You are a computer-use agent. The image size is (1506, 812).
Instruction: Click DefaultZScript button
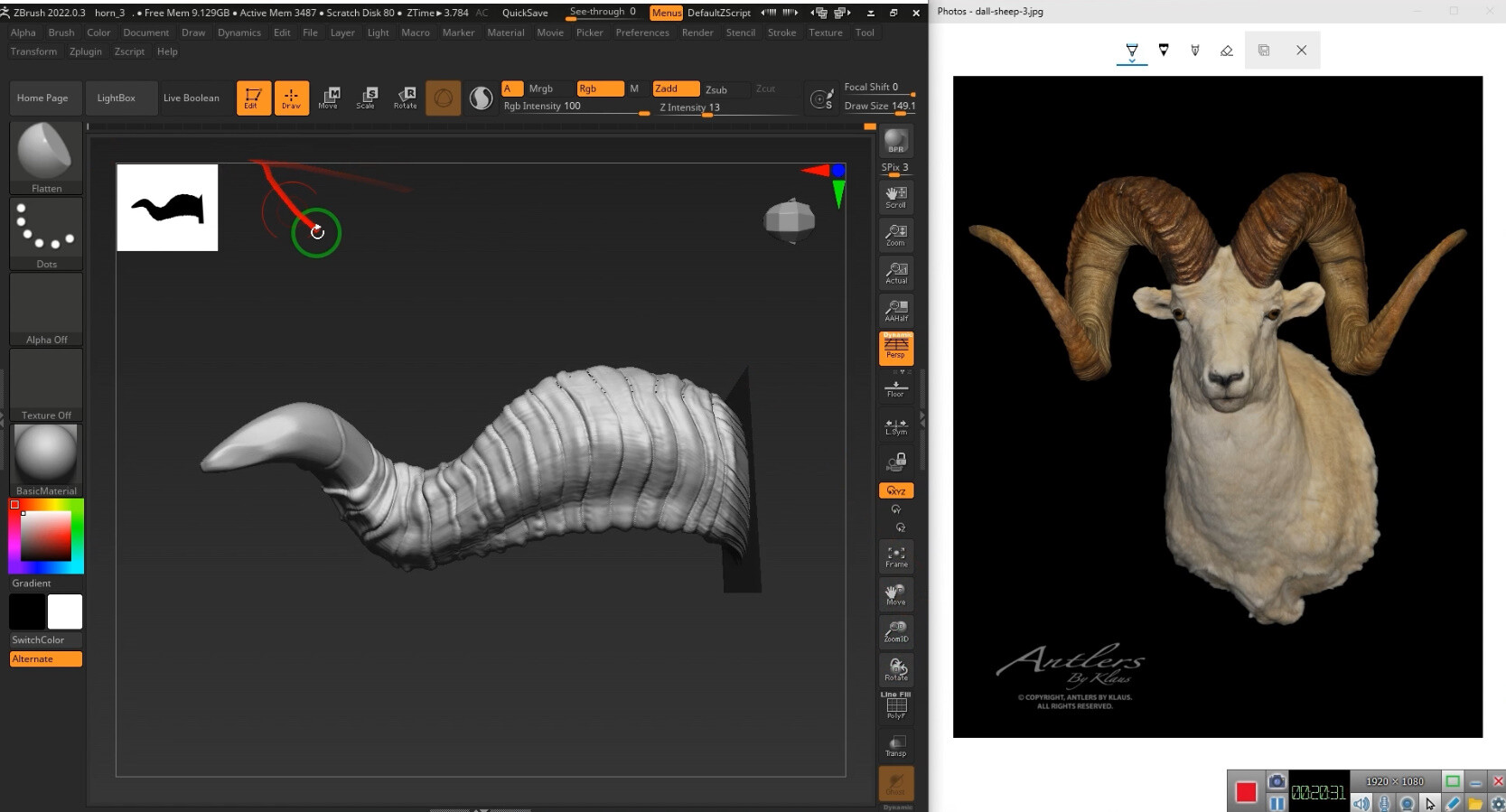tap(719, 13)
